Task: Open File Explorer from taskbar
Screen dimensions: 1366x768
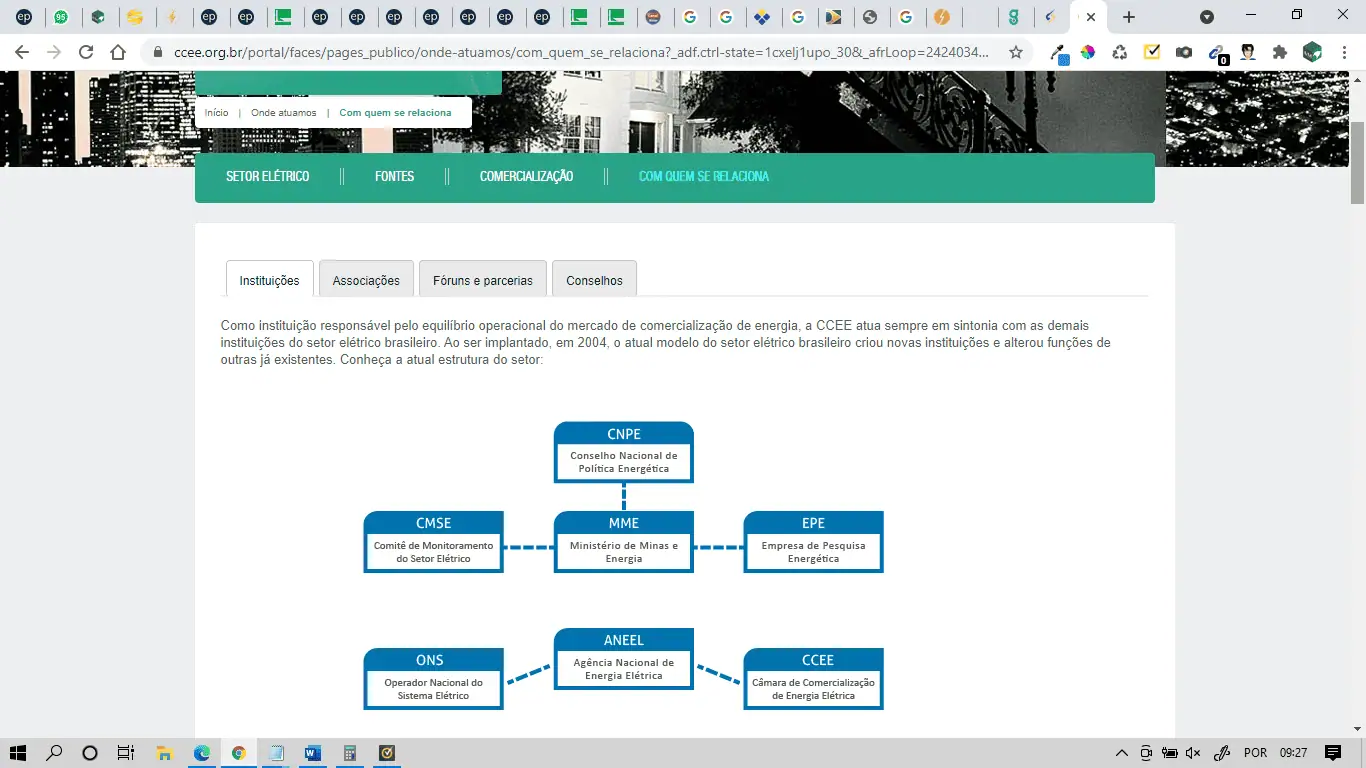Action: (x=165, y=753)
